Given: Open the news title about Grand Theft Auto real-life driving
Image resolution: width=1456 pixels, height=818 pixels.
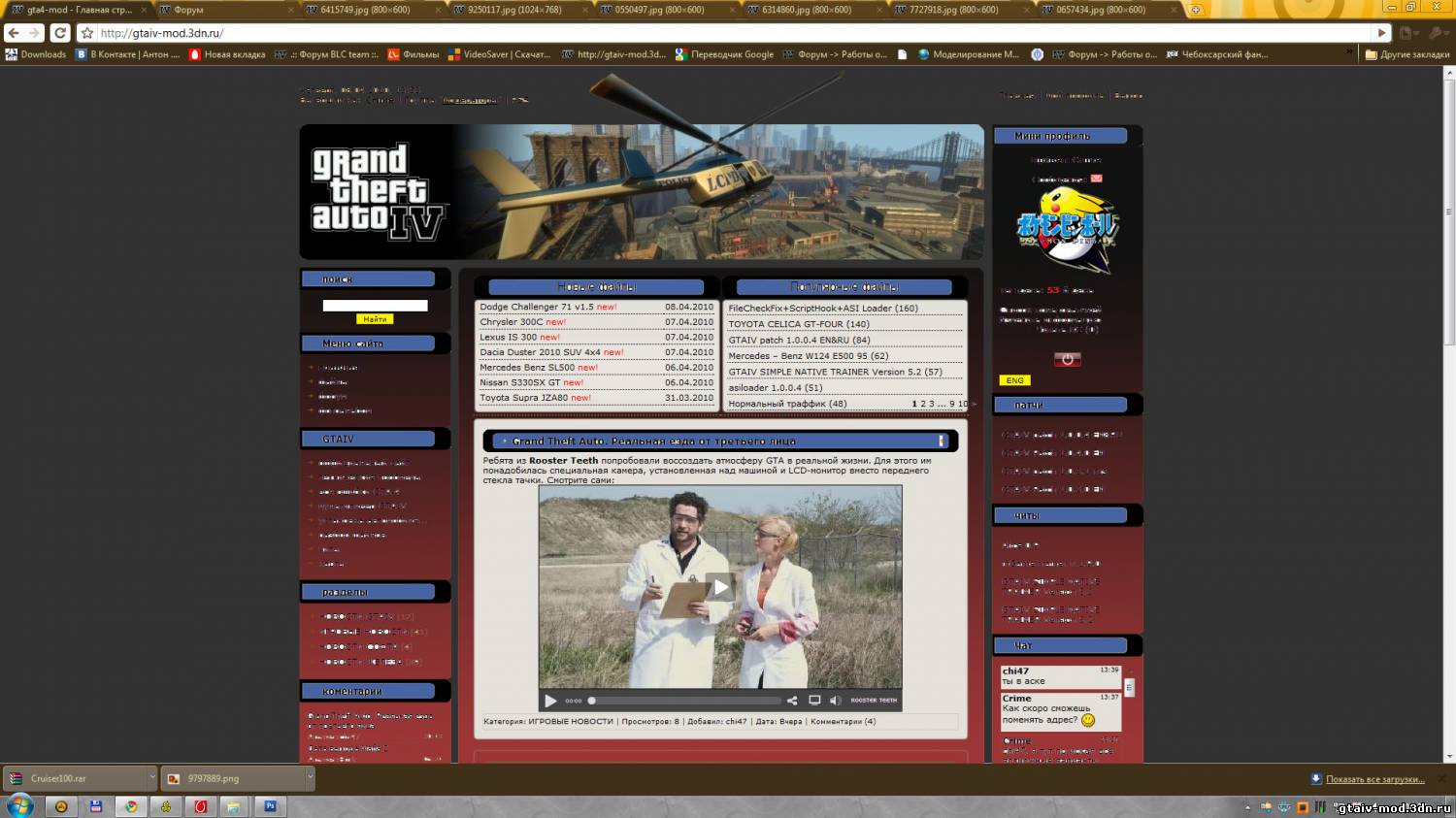Looking at the screenshot, I should [x=654, y=442].
